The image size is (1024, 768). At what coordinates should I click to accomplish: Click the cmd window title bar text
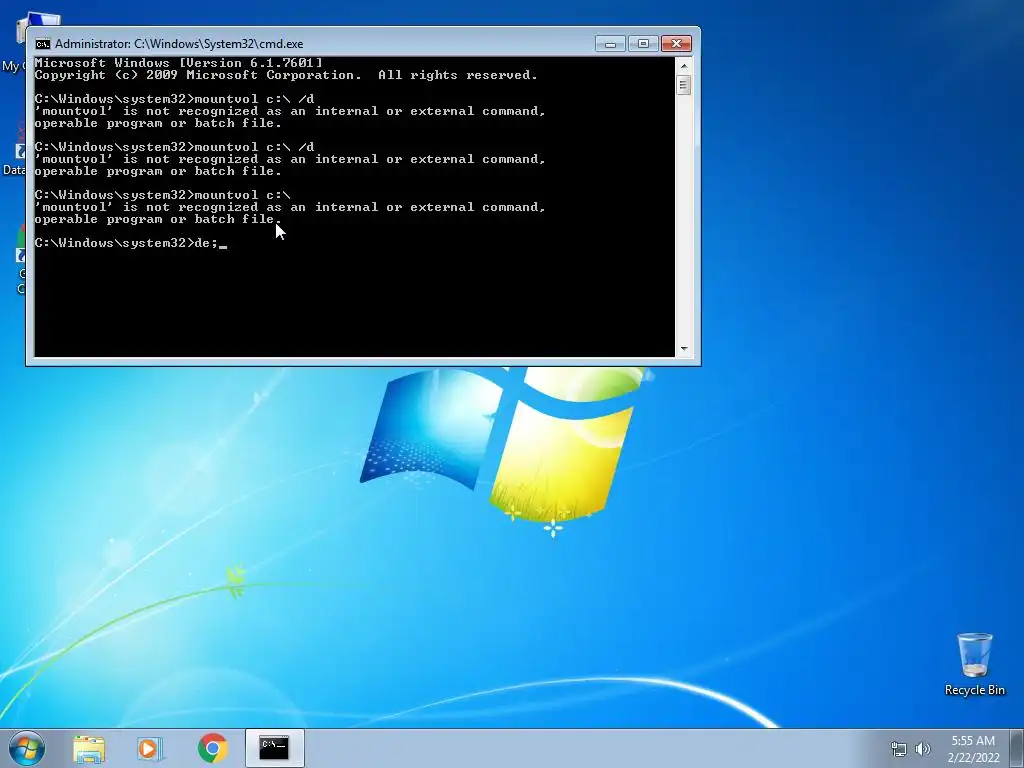click(179, 44)
